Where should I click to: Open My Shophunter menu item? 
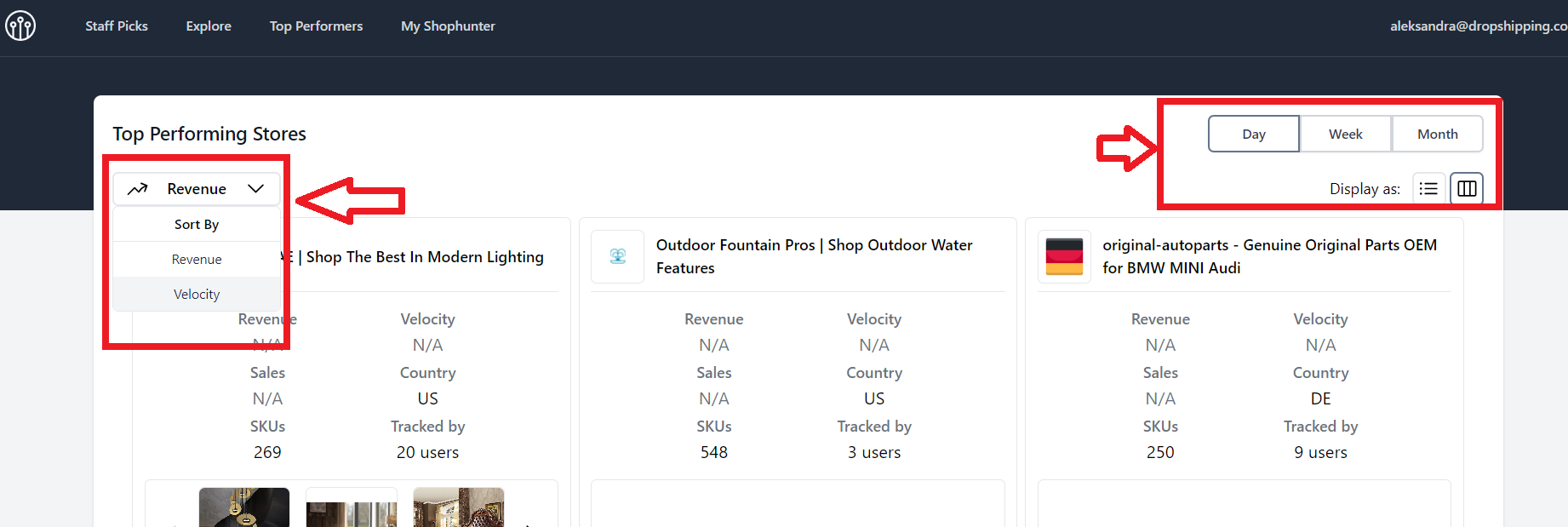[448, 26]
